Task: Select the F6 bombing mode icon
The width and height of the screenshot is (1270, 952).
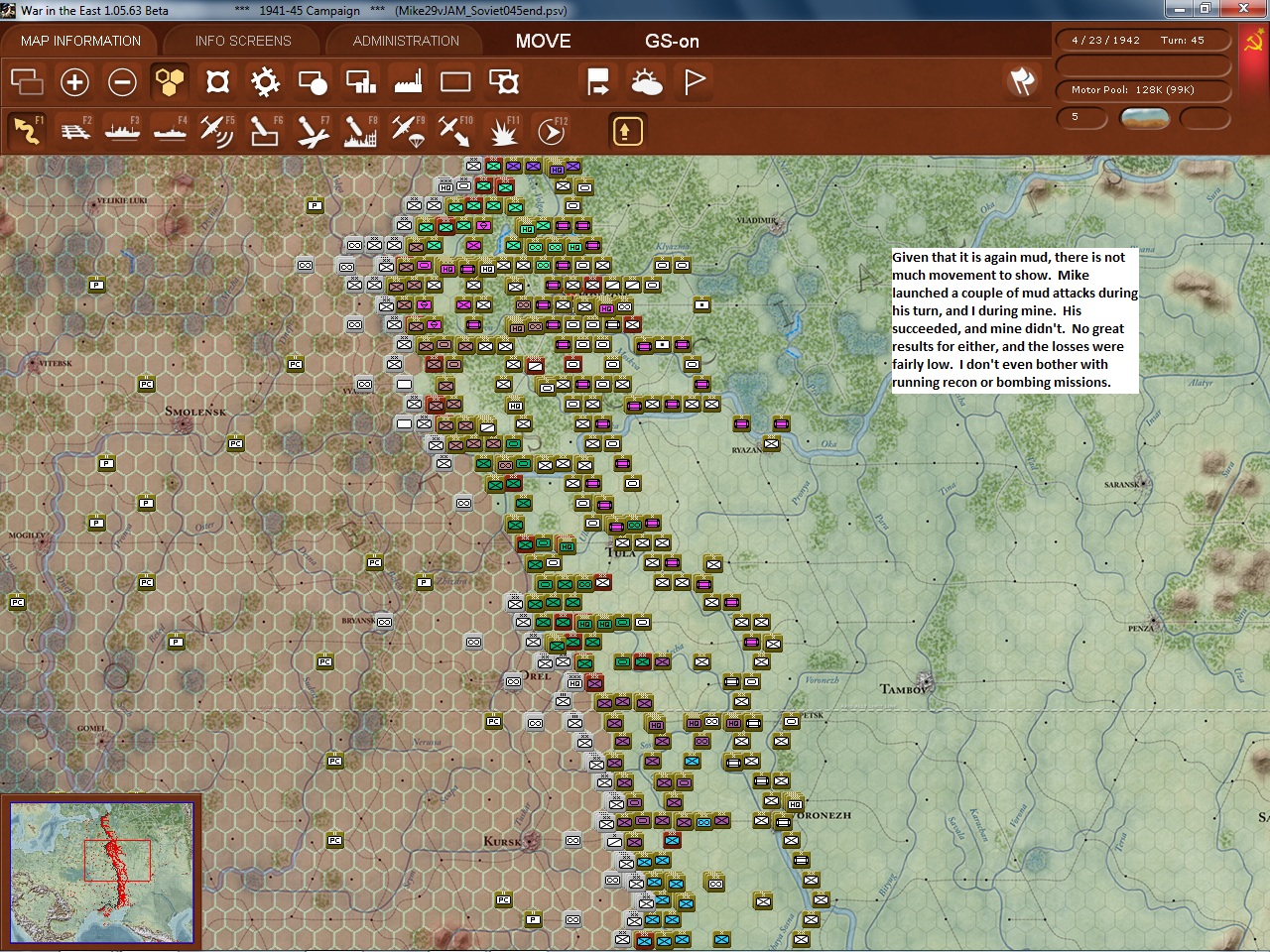Action: (x=265, y=131)
